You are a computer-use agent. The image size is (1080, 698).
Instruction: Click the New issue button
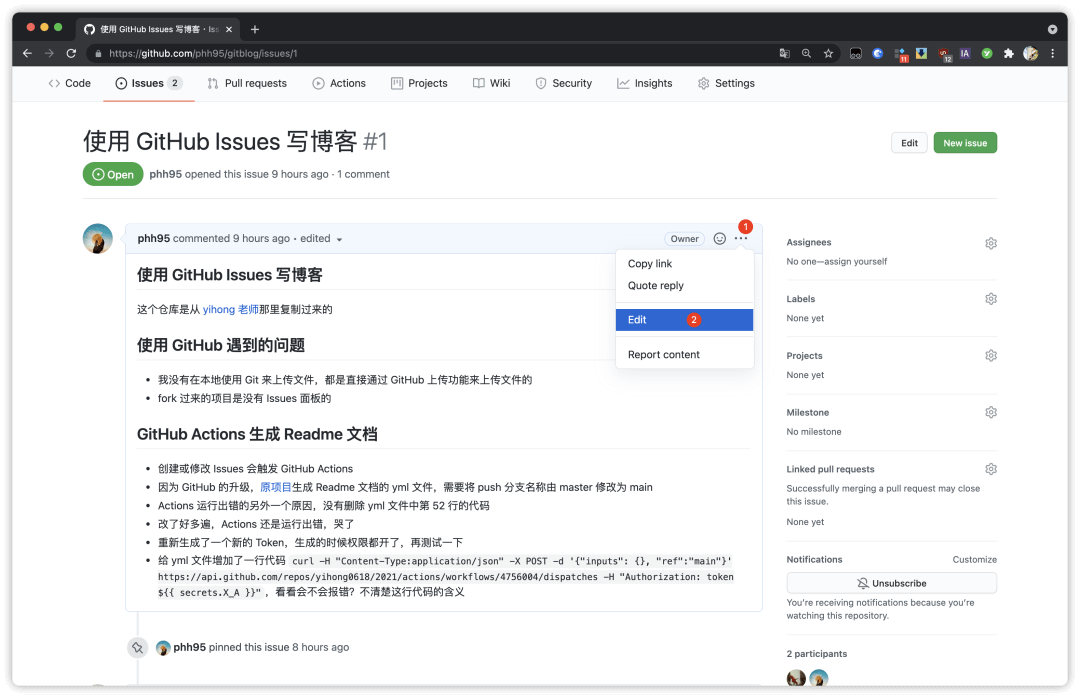(965, 143)
